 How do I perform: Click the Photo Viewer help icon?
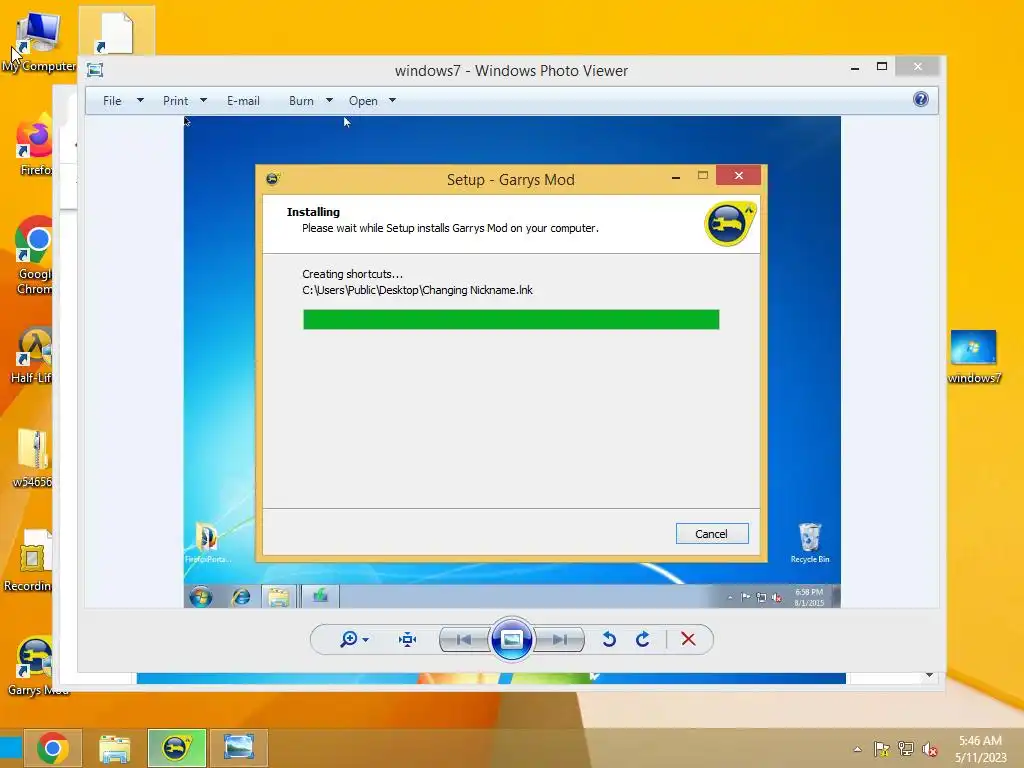pyautogui.click(x=921, y=99)
